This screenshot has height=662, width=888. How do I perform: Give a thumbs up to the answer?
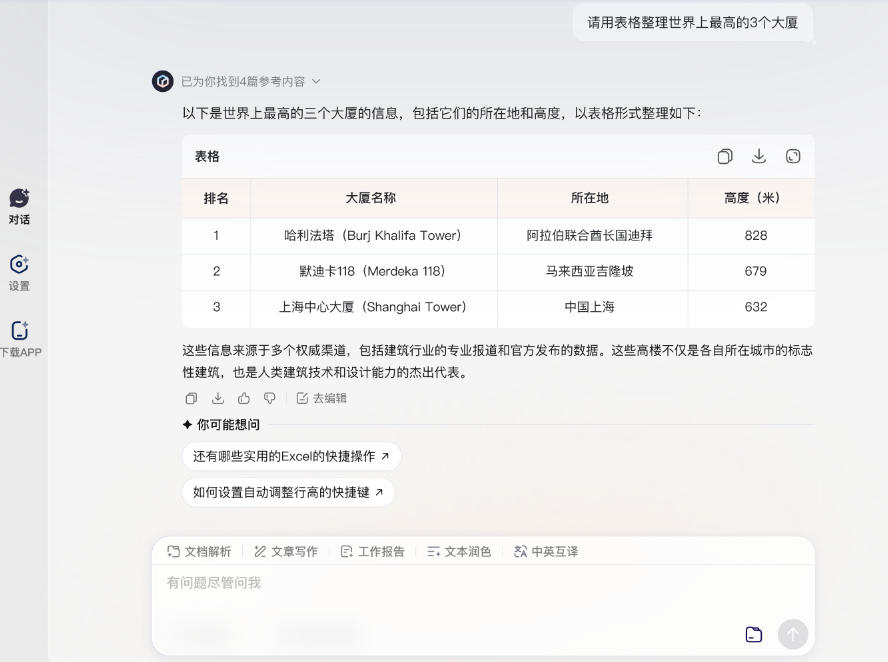244,398
